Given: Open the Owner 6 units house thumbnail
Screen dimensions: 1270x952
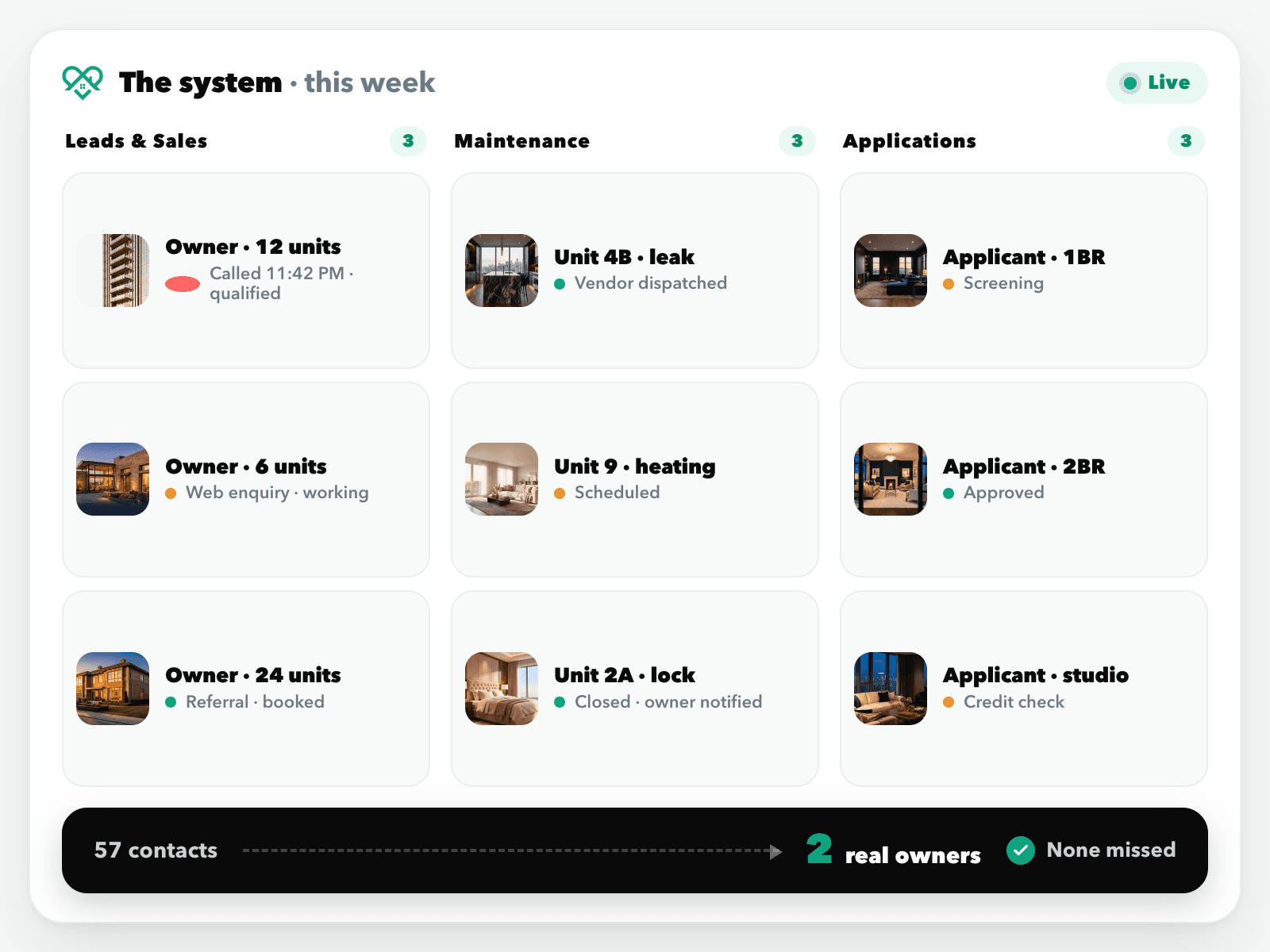Looking at the screenshot, I should pyautogui.click(x=113, y=479).
